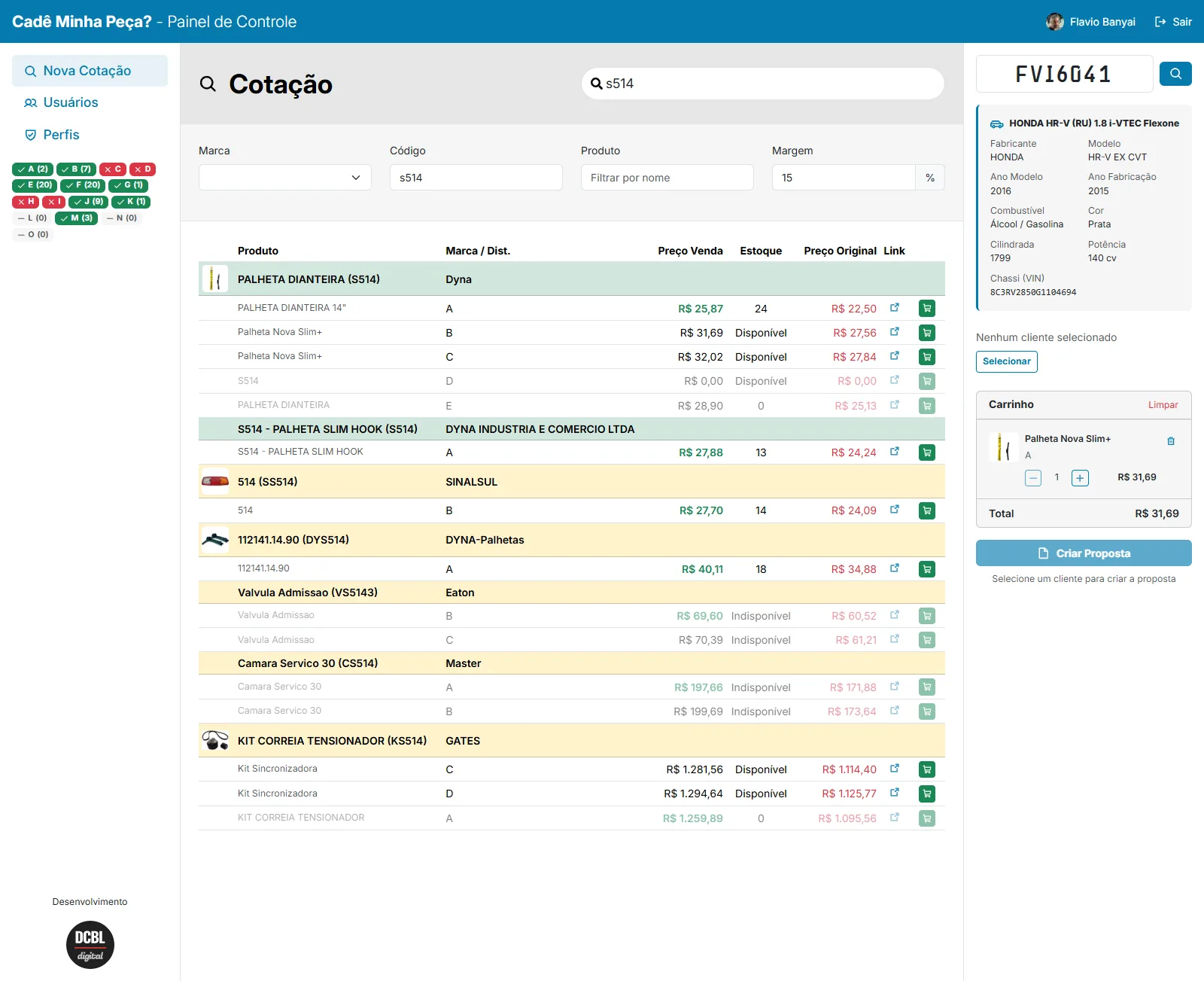Add 112141.14.90 palheta to cart

click(x=927, y=569)
